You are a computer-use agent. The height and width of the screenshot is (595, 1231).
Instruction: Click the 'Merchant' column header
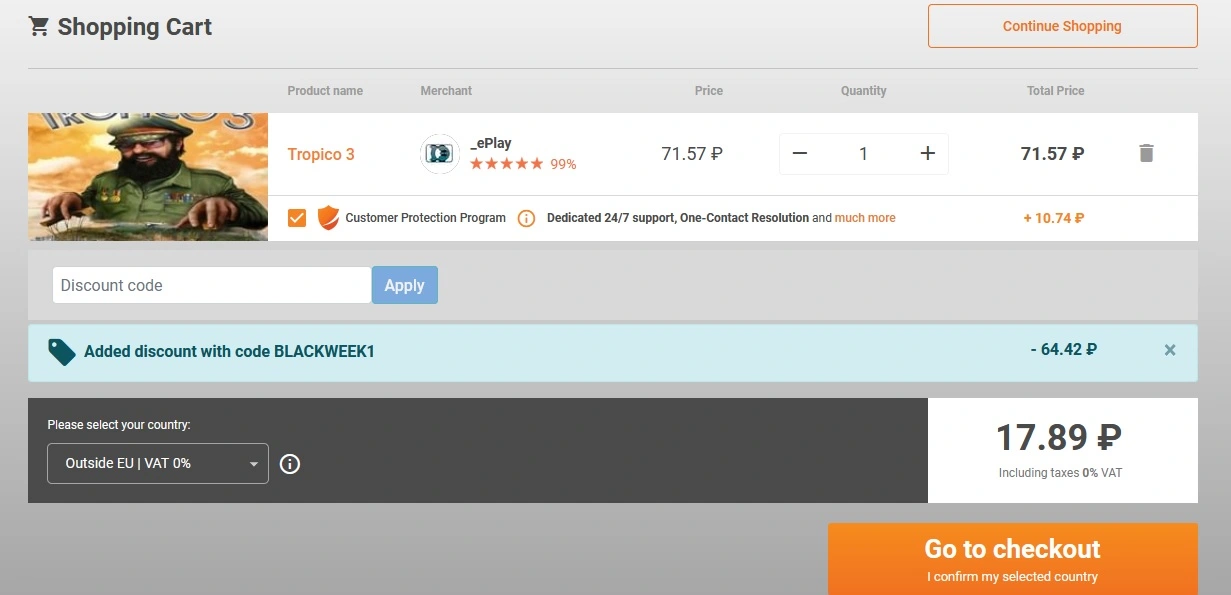446,91
